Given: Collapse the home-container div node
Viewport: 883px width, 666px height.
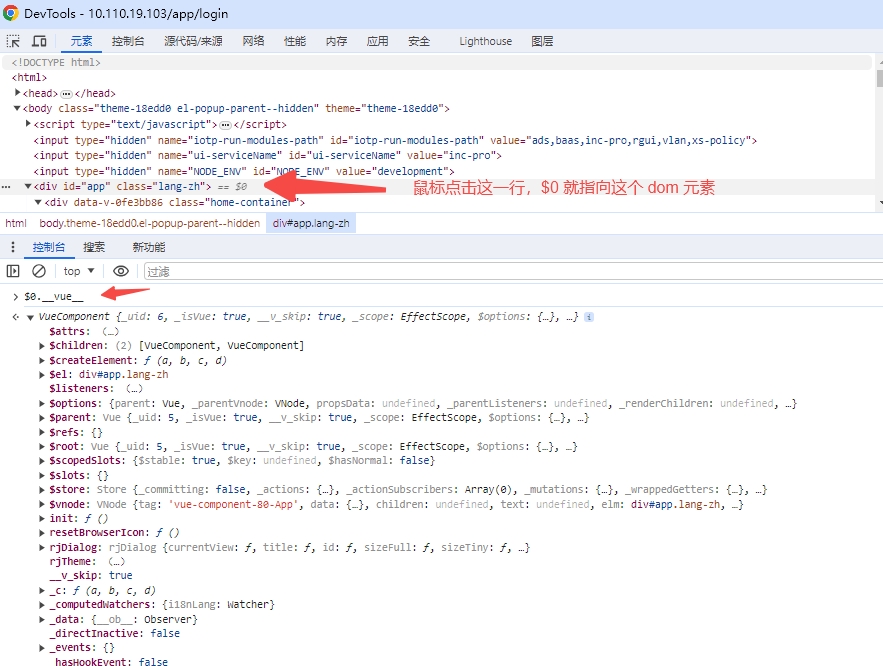Looking at the screenshot, I should tap(39, 202).
